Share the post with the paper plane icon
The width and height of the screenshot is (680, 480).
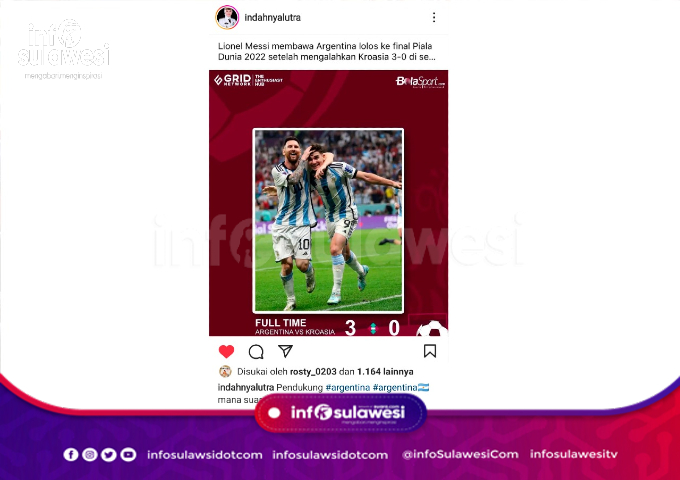285,351
